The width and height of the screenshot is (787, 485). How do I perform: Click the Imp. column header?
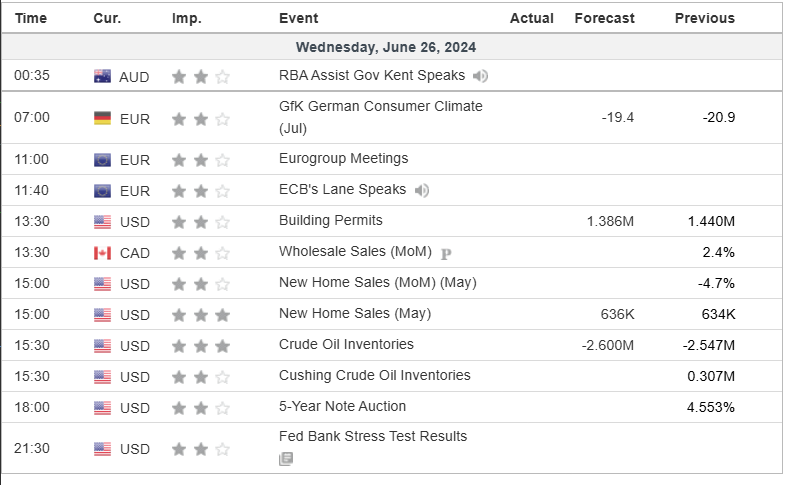[186, 18]
